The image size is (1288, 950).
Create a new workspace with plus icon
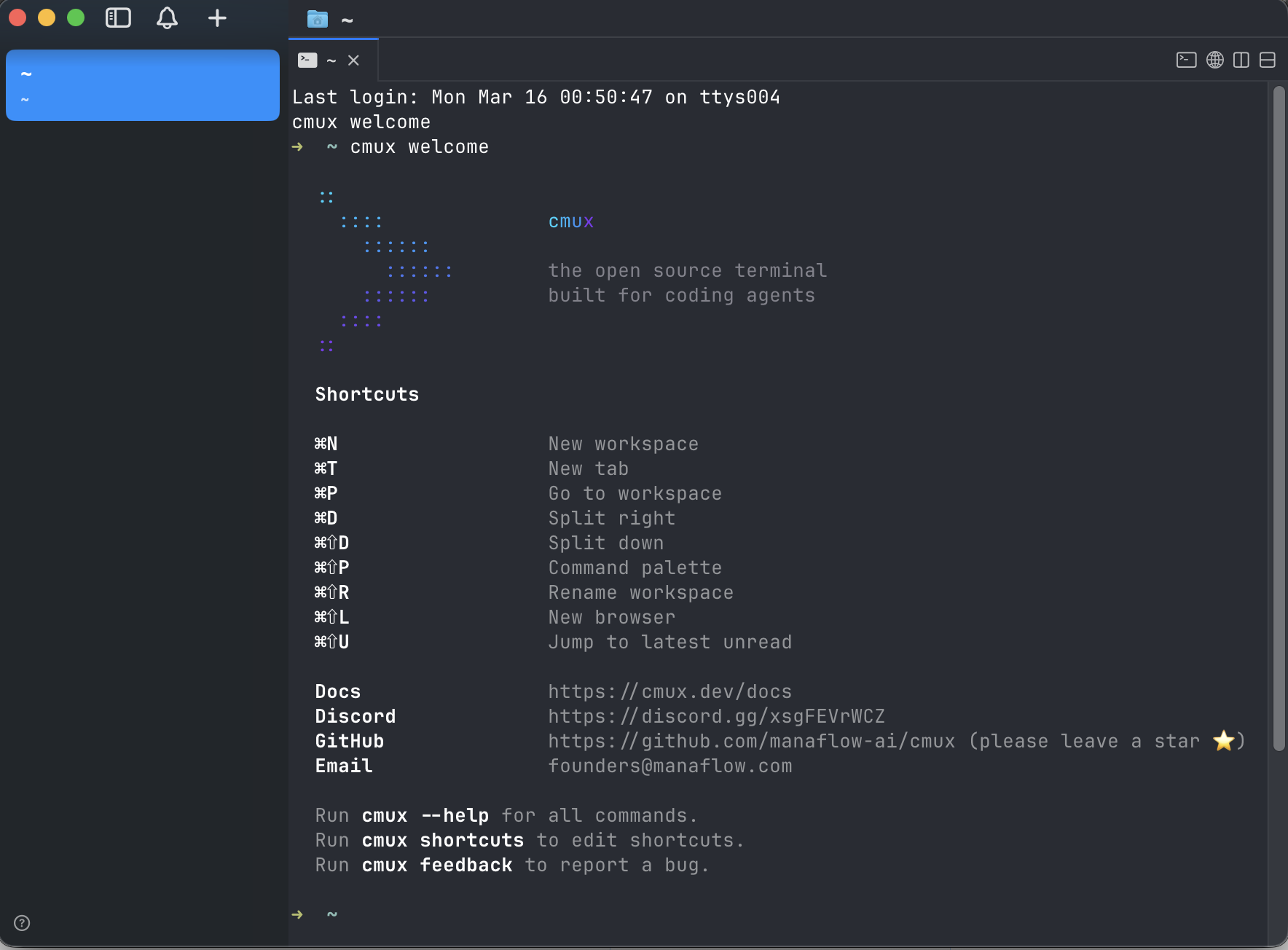click(217, 18)
